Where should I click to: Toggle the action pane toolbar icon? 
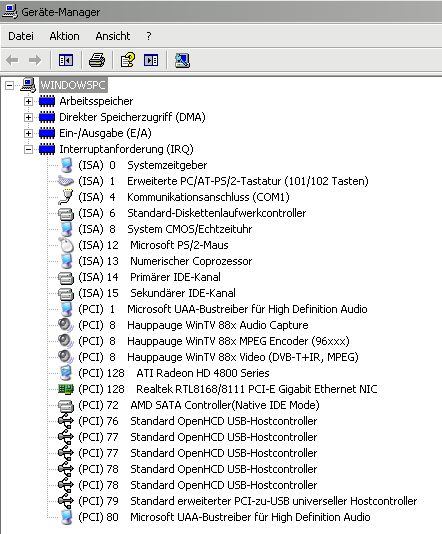click(x=151, y=61)
